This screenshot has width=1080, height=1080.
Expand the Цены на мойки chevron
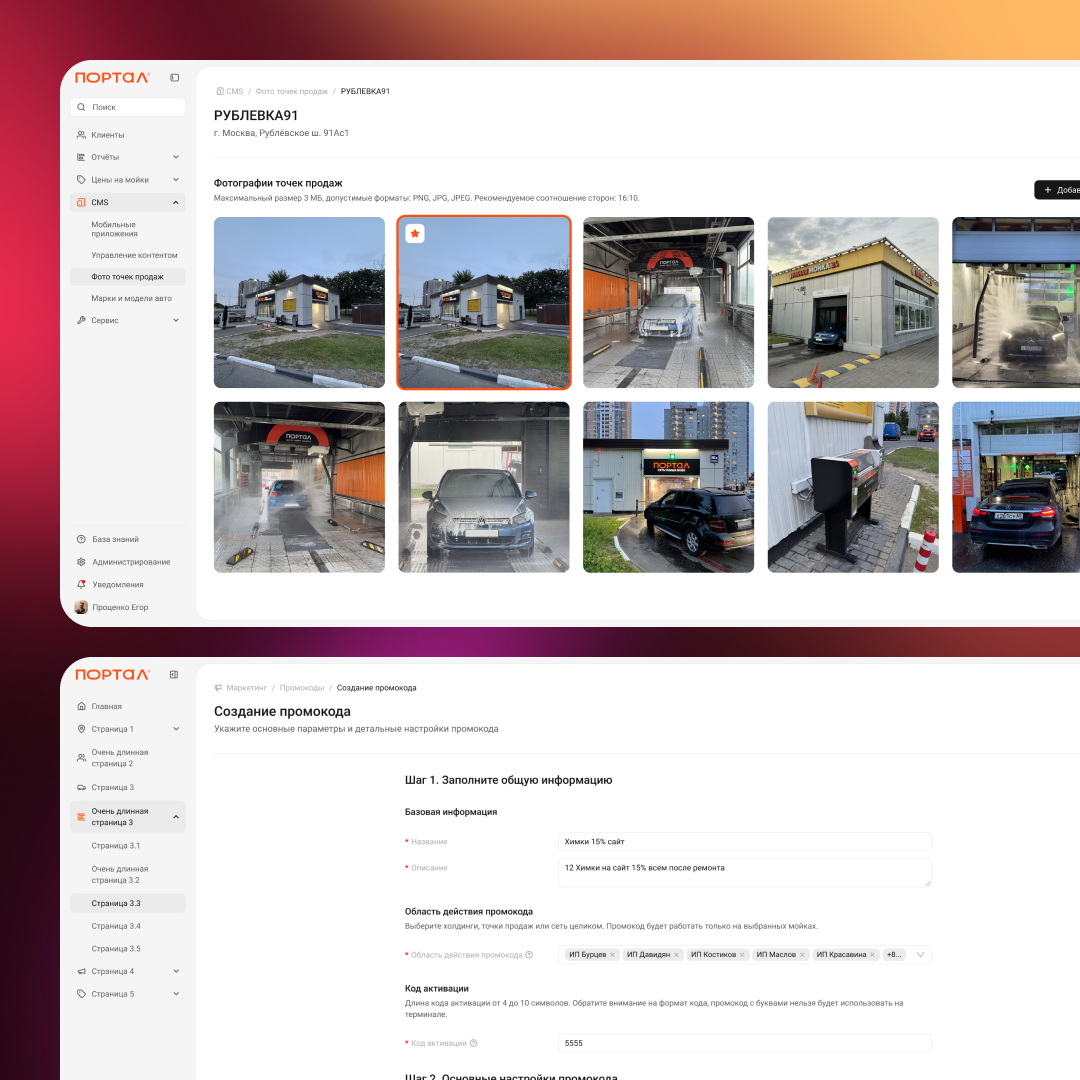[x=176, y=180]
